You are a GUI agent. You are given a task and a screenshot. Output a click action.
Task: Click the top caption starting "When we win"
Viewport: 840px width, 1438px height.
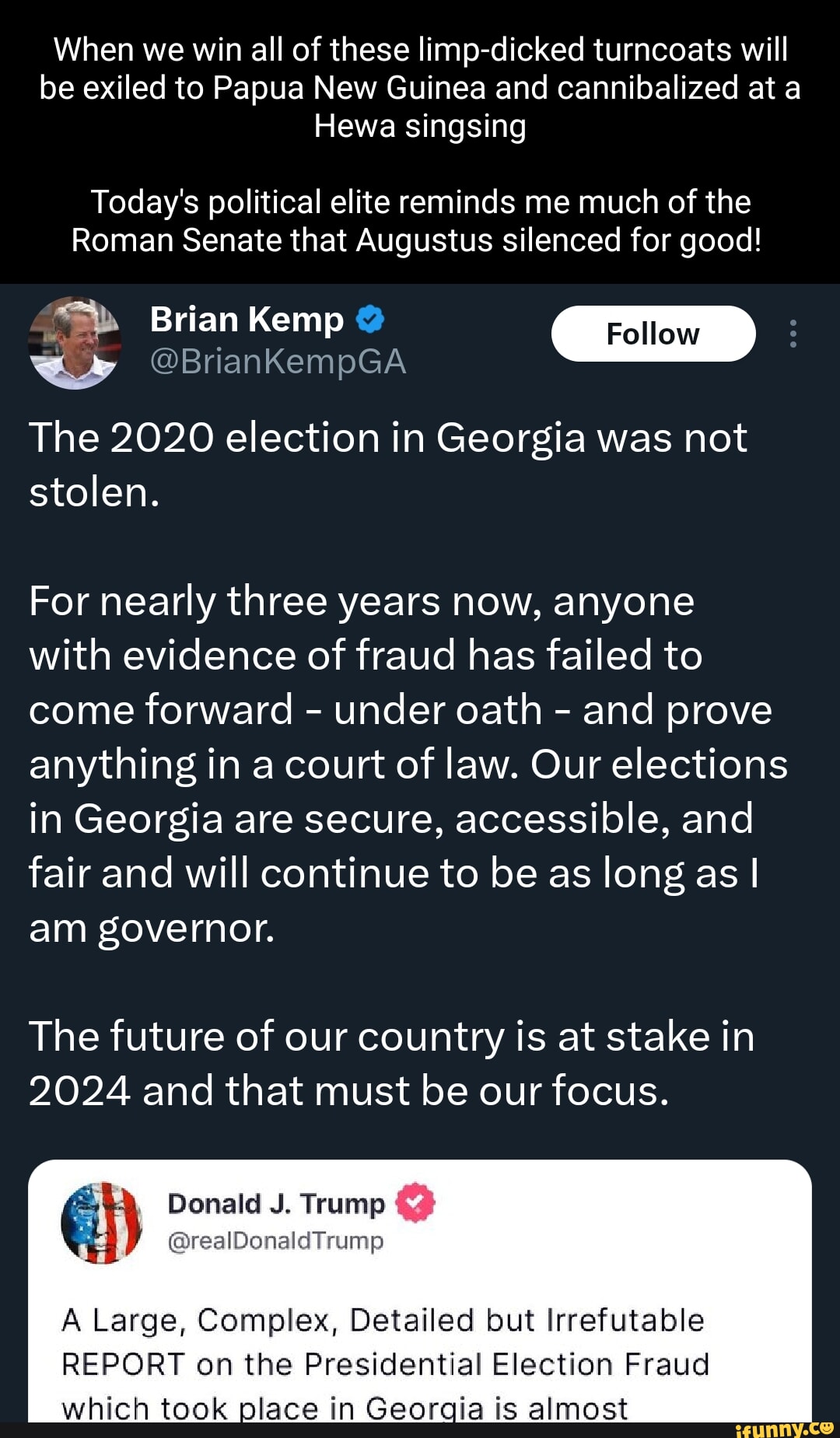pos(420,87)
